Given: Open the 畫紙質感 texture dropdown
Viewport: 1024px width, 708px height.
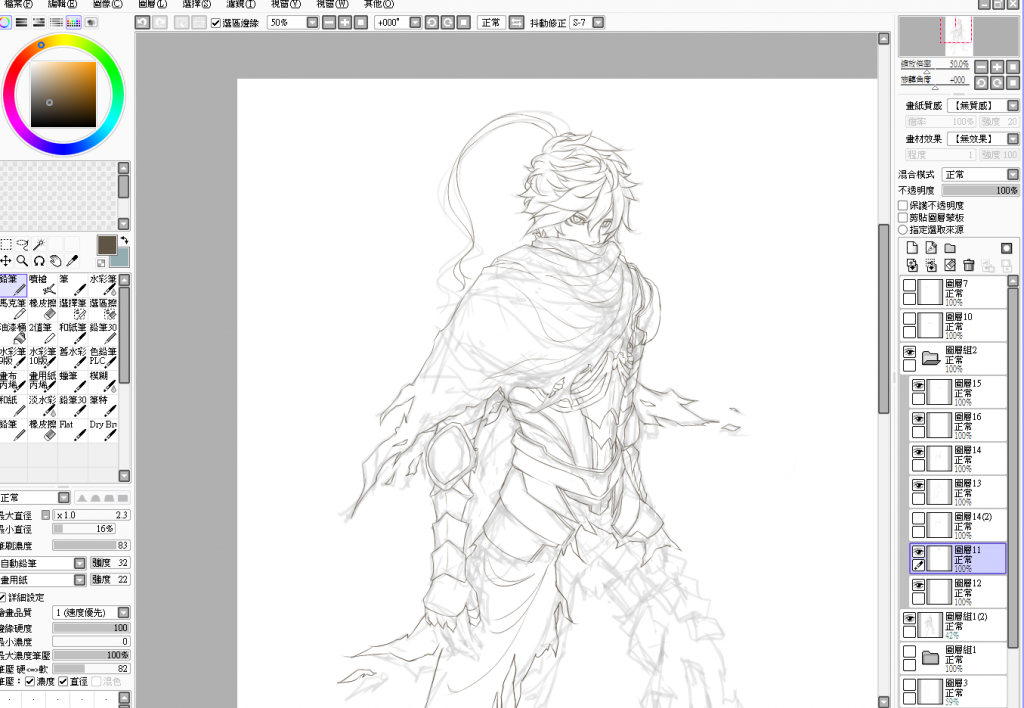Looking at the screenshot, I should click(x=1012, y=105).
